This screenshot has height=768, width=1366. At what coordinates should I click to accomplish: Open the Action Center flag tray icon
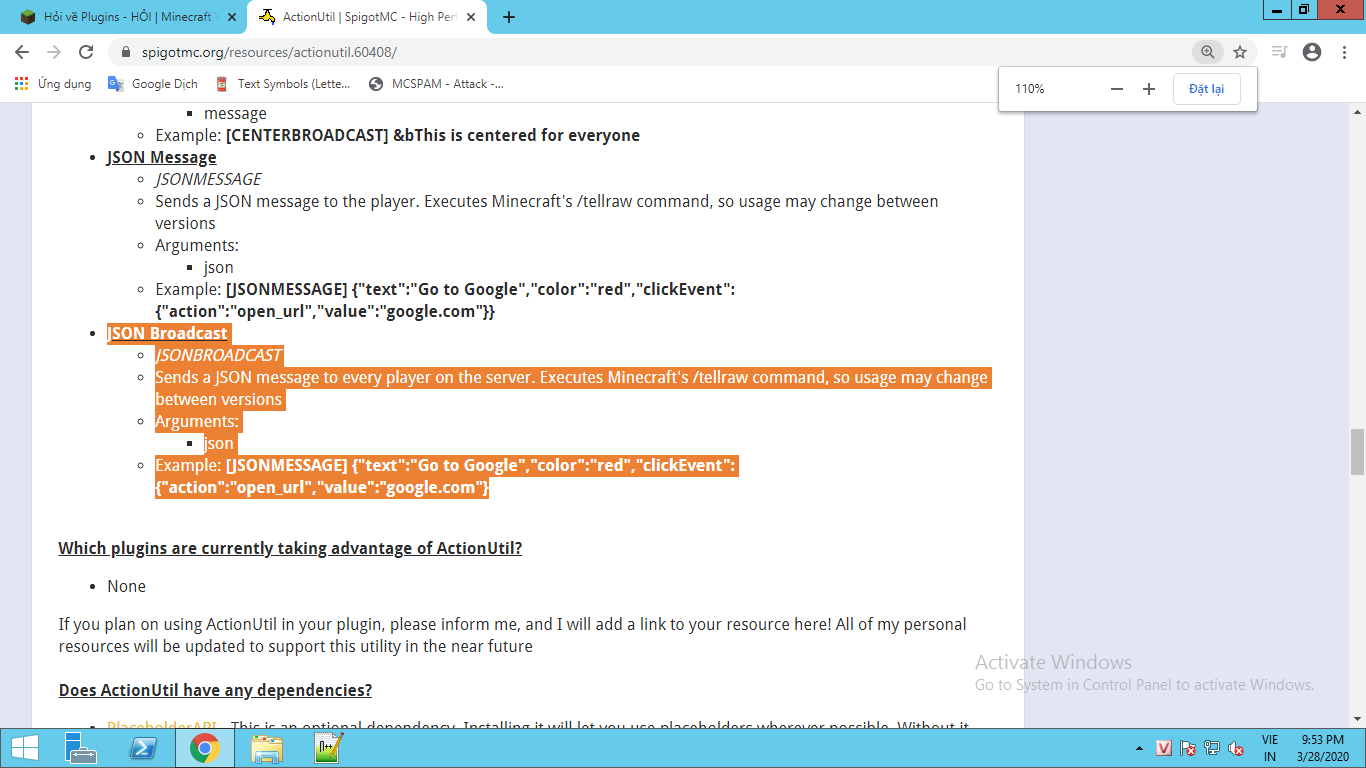pos(1188,748)
